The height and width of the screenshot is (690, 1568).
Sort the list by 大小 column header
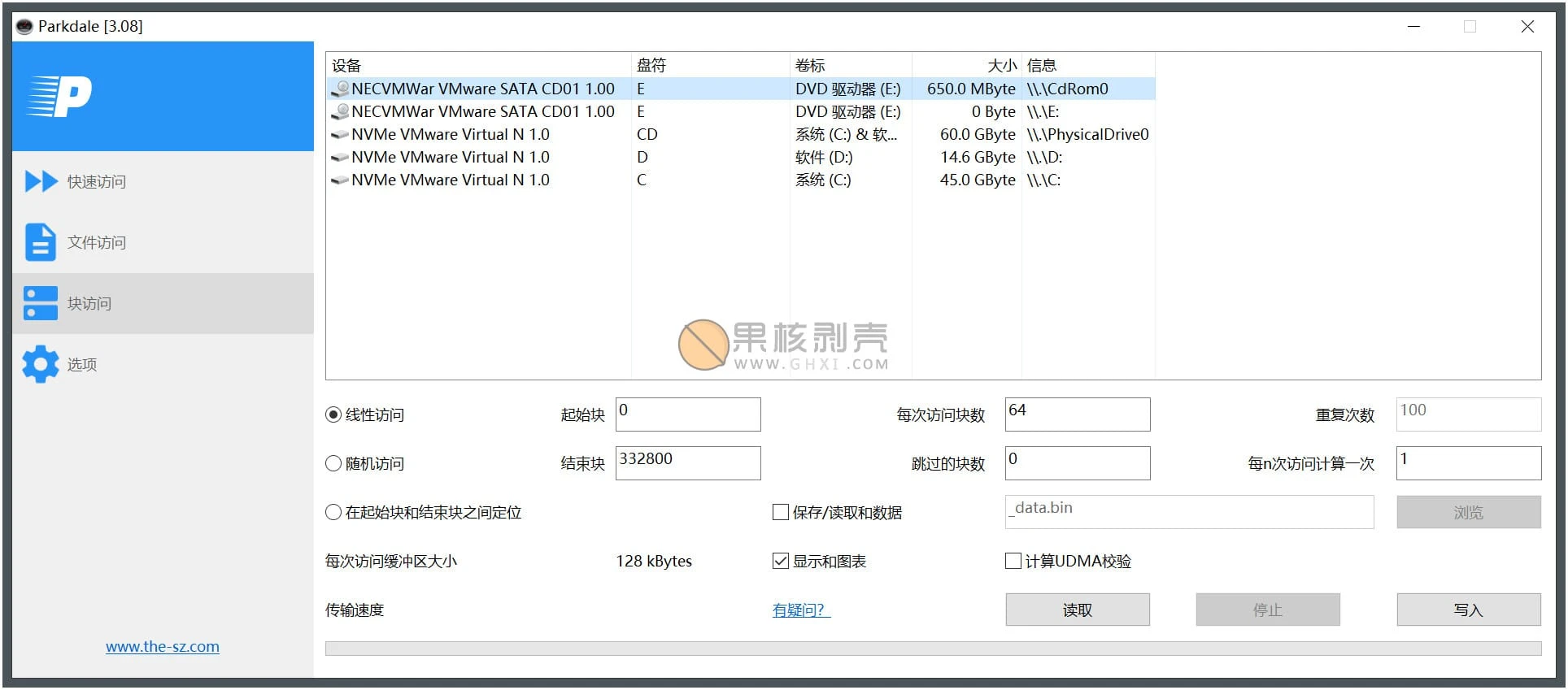(966, 65)
